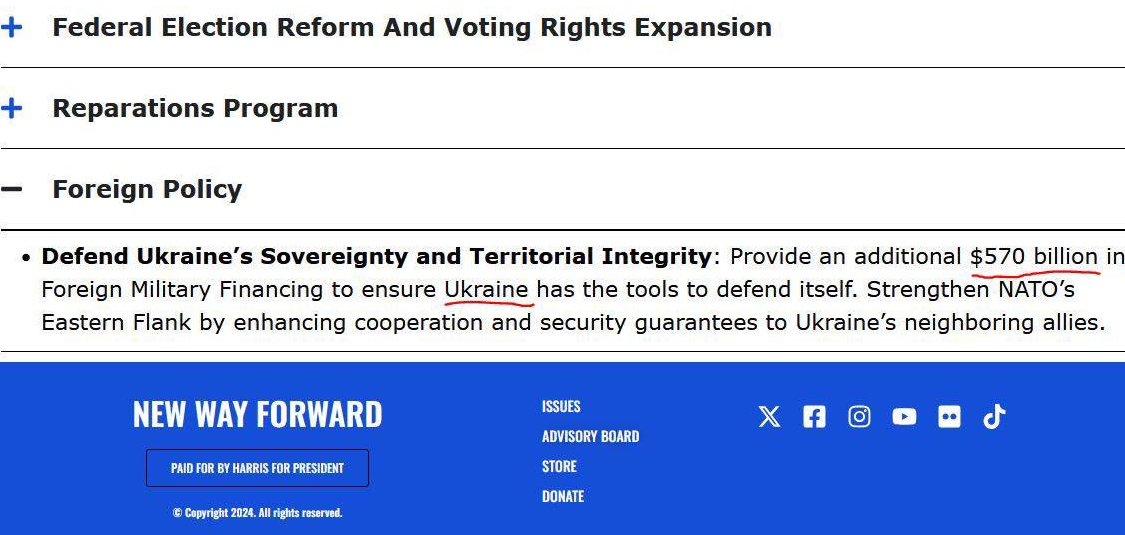
Task: Open the TikTok icon link
Action: pyautogui.click(x=993, y=417)
